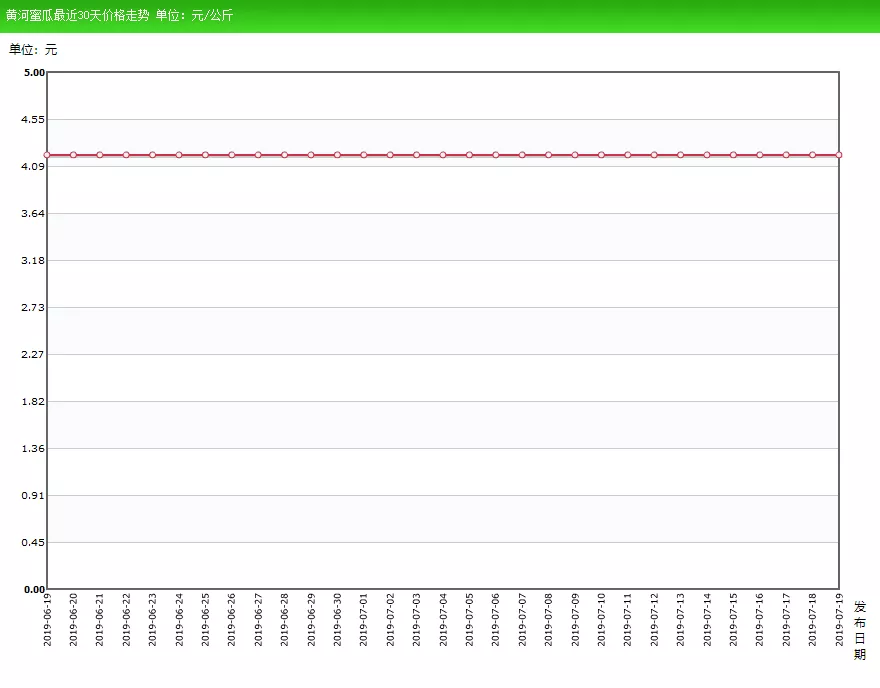This screenshot has width=880, height=688.
Task: Select the 2019-07-18 x-axis date label
Action: coord(813,619)
